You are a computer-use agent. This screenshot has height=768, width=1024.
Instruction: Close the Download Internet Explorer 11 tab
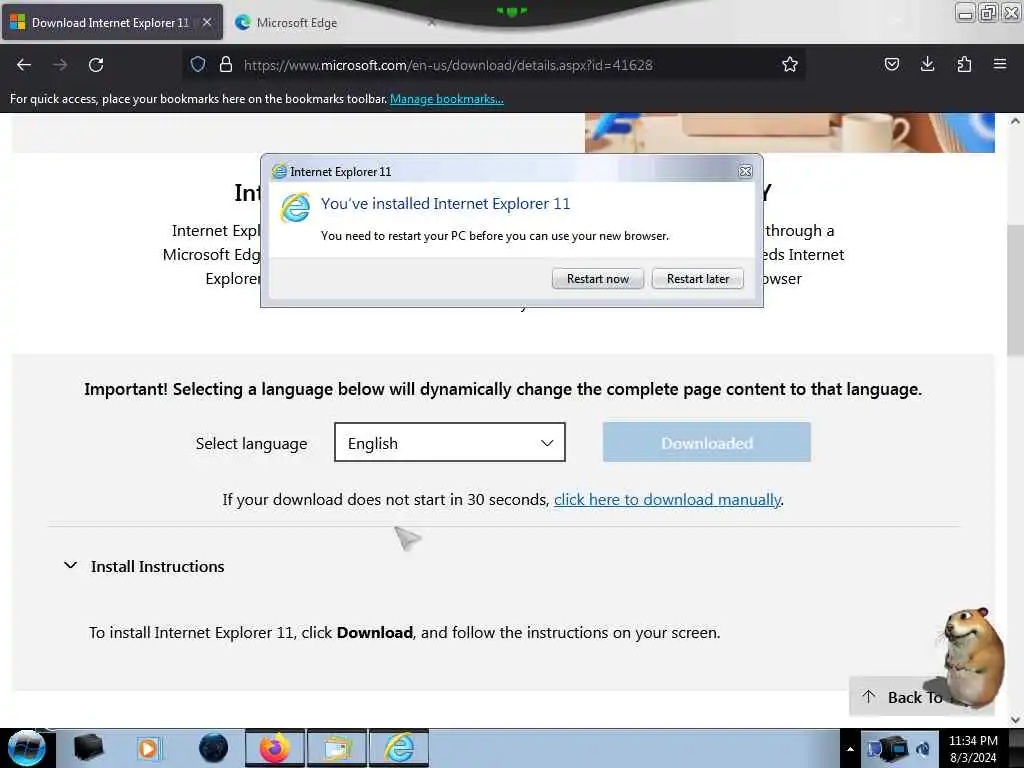[207, 22]
